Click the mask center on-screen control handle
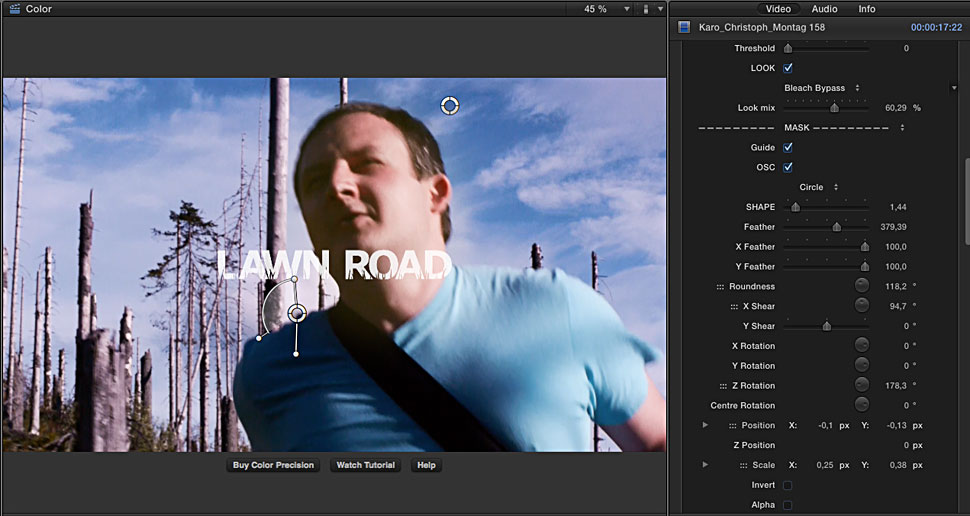Image resolution: width=970 pixels, height=516 pixels. click(296, 314)
